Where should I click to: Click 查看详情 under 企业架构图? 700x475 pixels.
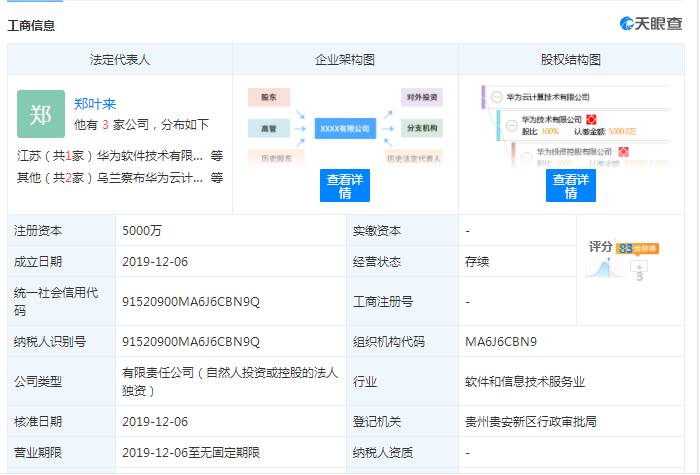pyautogui.click(x=345, y=185)
